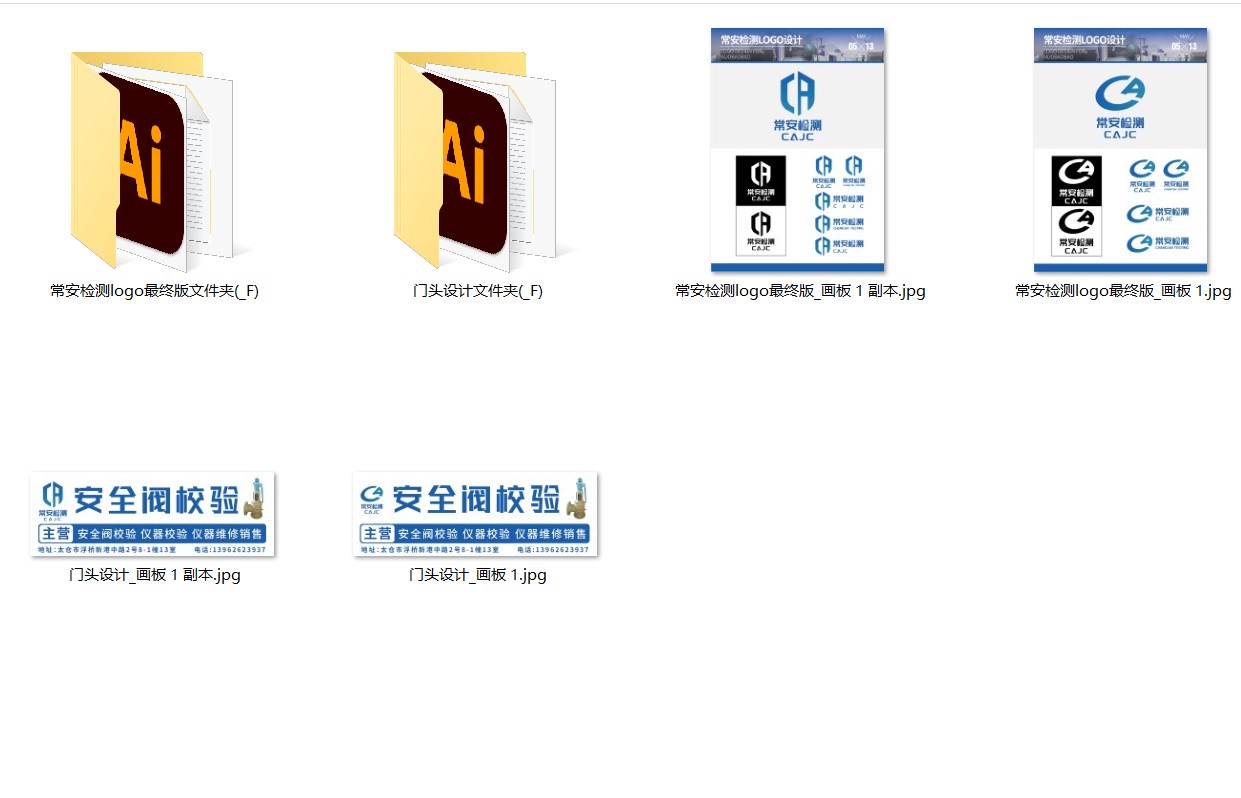Click the filename 门头设计_画板 1.jpg
This screenshot has height=798, width=1241.
[x=477, y=575]
